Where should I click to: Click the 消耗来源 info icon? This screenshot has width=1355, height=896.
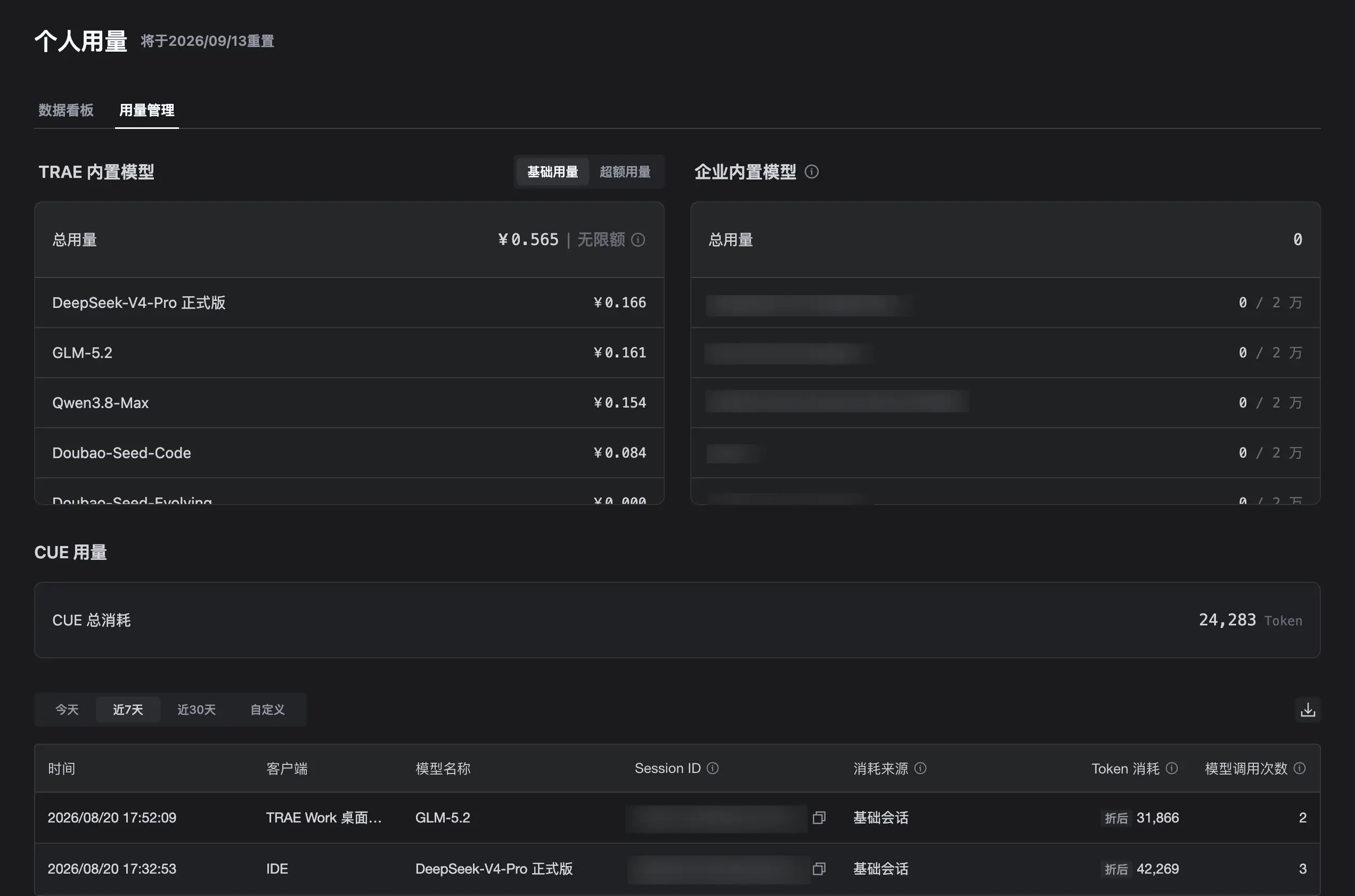click(920, 768)
